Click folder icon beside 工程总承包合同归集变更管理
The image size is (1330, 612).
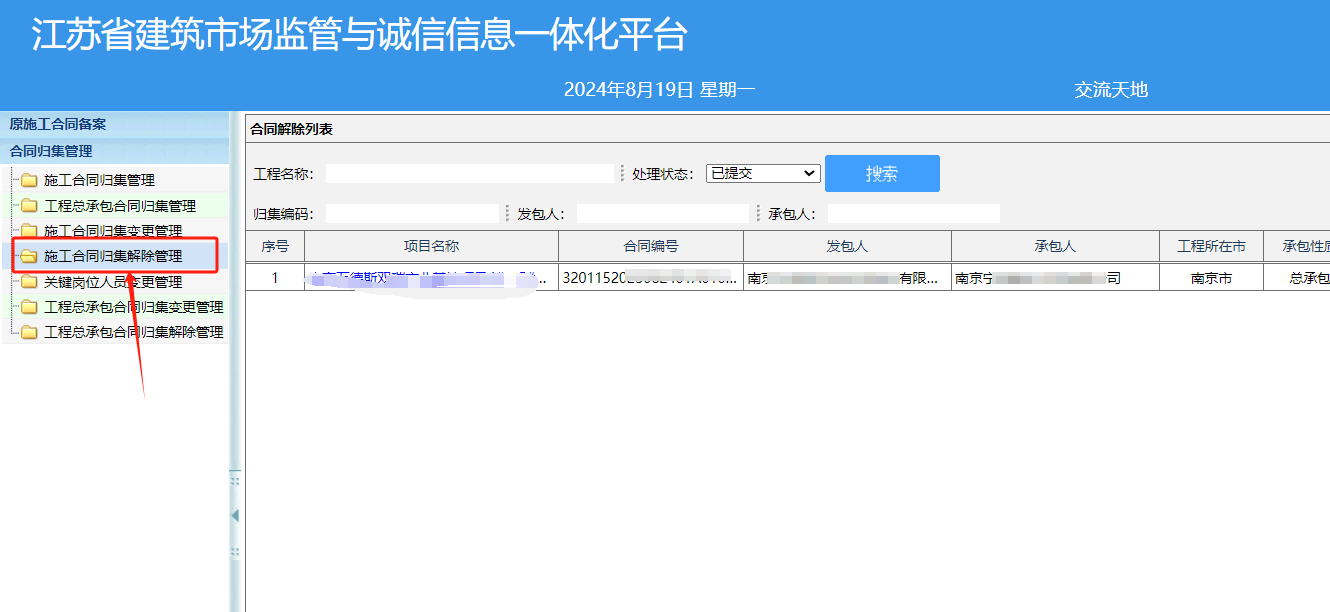pyautogui.click(x=29, y=307)
